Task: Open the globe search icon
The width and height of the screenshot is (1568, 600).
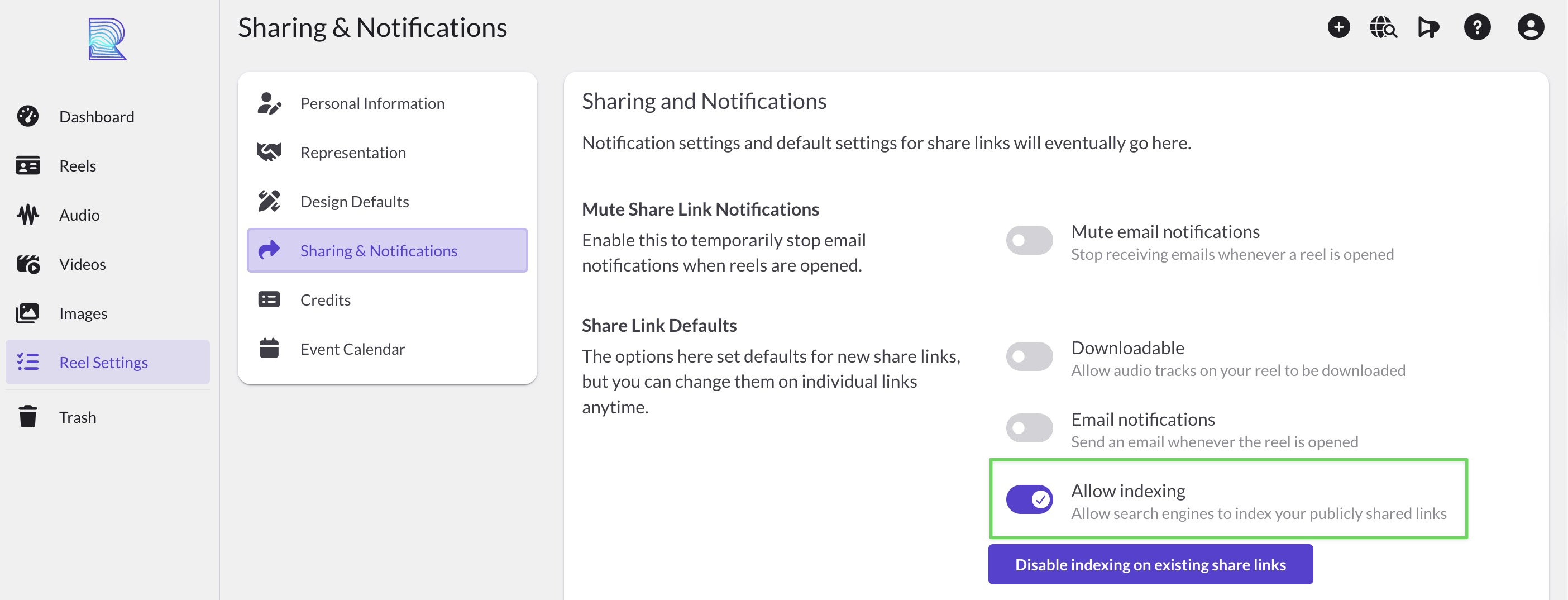Action: coord(1383,27)
